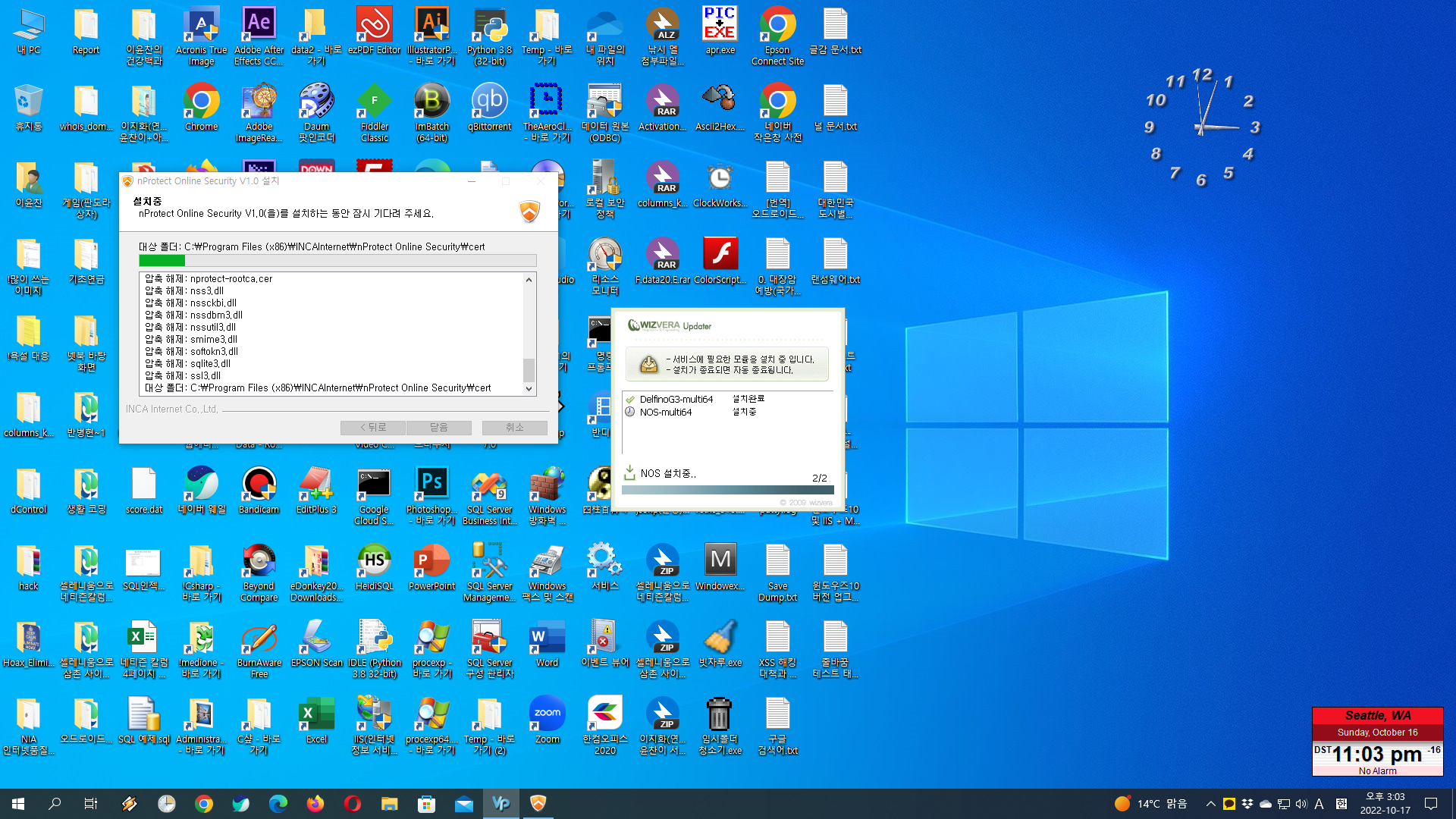Image resolution: width=1456 pixels, height=819 pixels.
Task: Open Microsoft Edge from the taskbar
Action: pos(278,804)
